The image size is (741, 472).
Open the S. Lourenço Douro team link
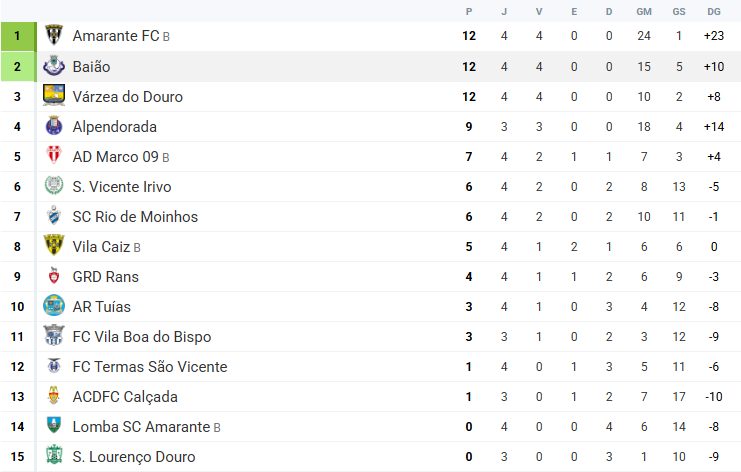(x=133, y=457)
